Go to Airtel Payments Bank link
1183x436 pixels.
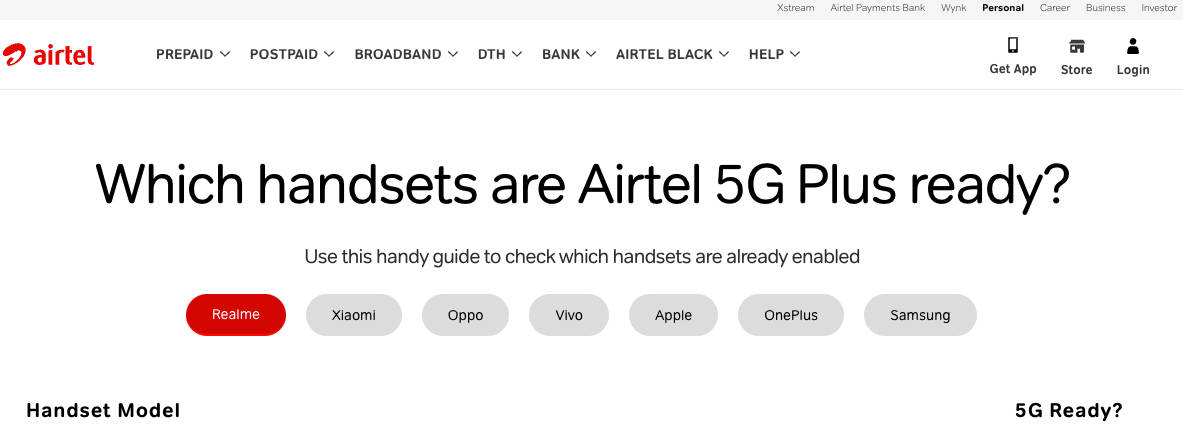(877, 8)
